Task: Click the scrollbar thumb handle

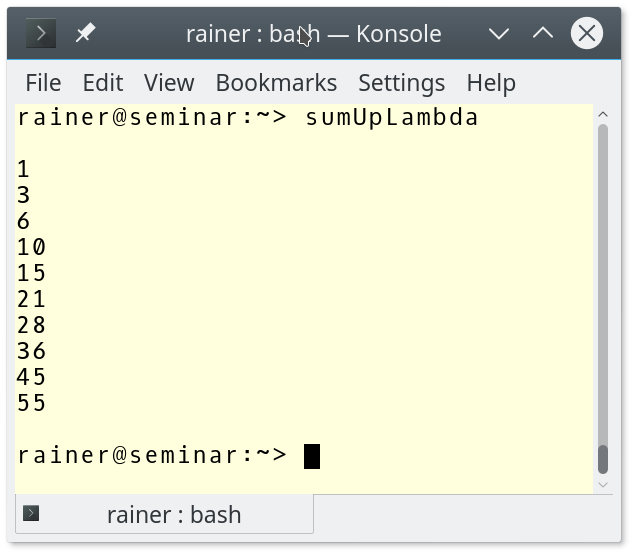Action: pyautogui.click(x=603, y=459)
